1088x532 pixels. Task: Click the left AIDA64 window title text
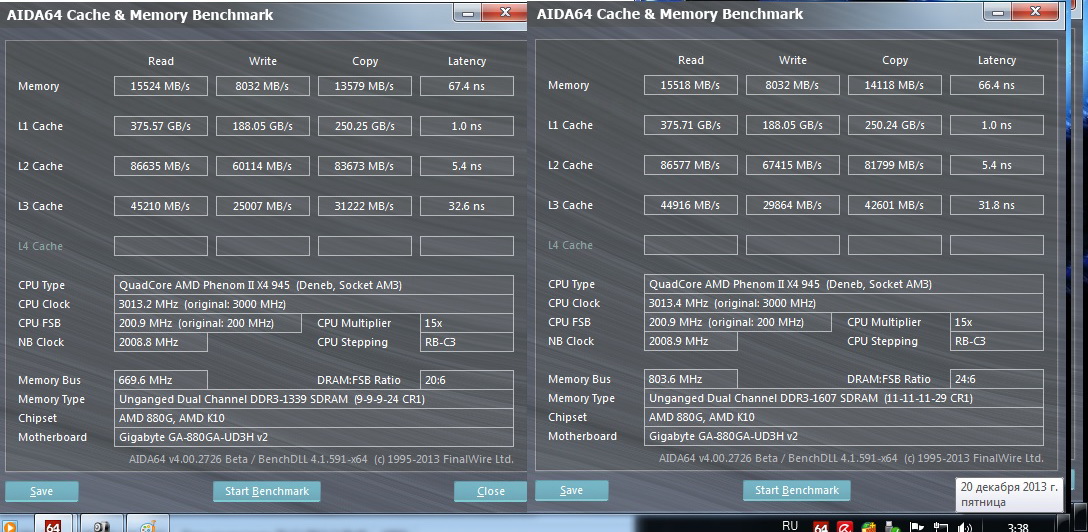(x=140, y=15)
